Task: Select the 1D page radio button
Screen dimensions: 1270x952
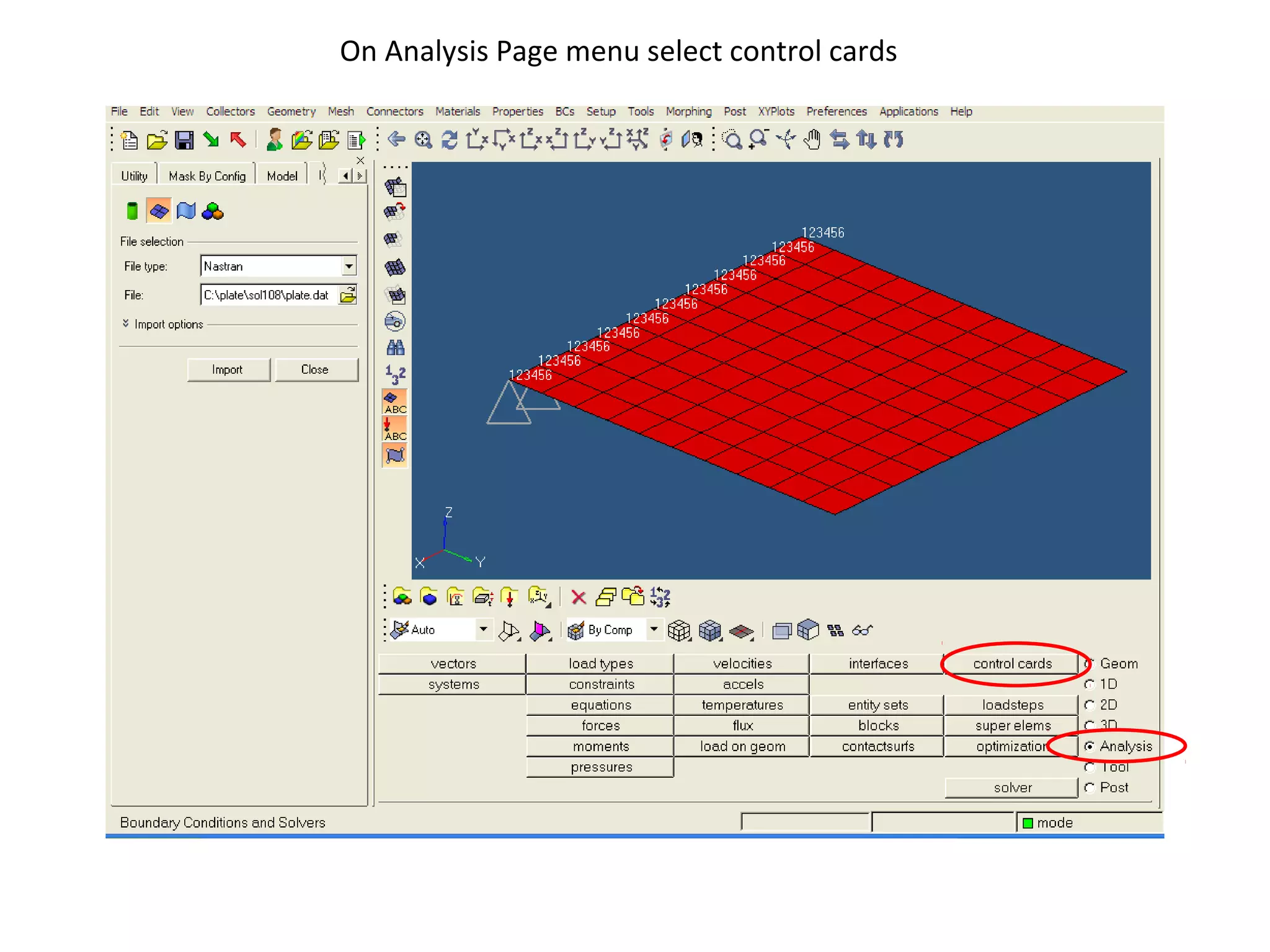Action: click(x=1090, y=684)
